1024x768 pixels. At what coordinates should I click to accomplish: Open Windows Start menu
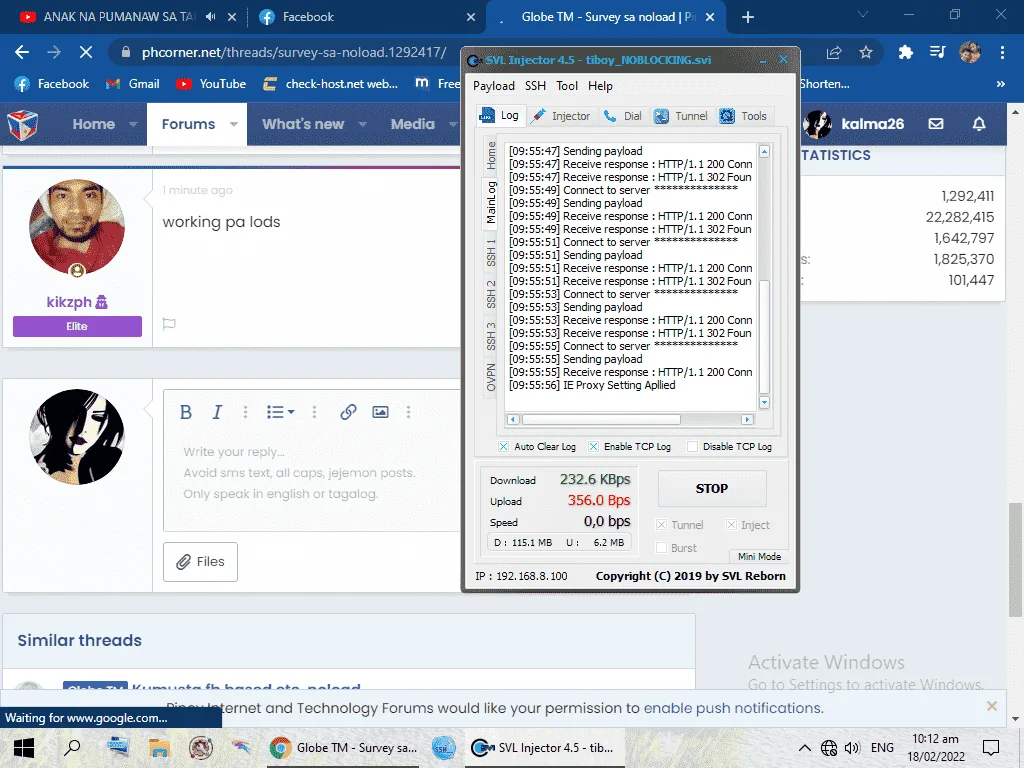[x=24, y=748]
